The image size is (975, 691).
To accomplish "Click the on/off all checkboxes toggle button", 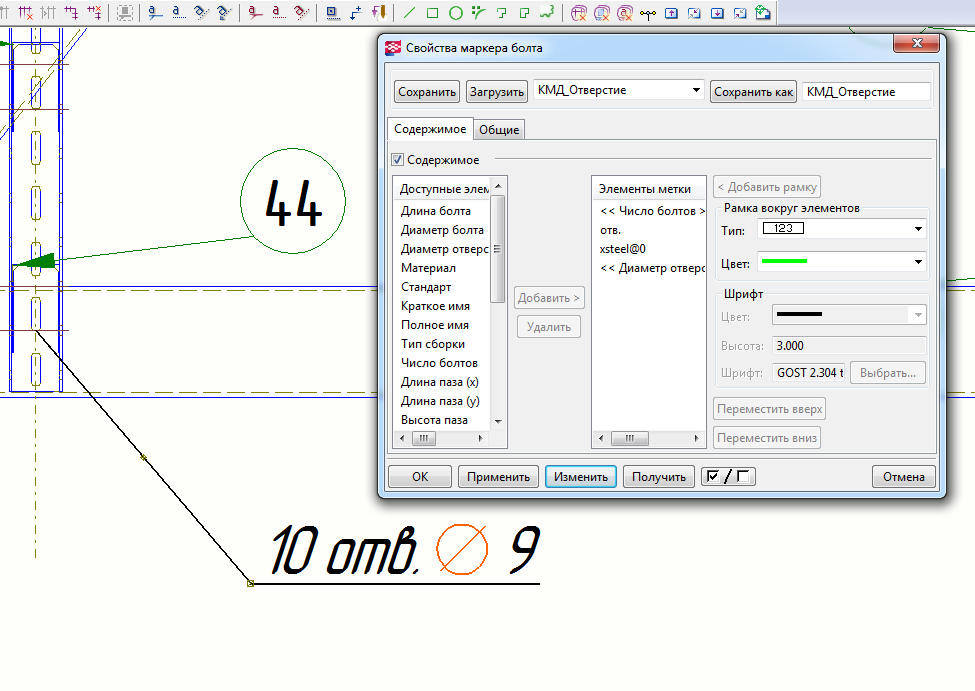I will (x=728, y=477).
